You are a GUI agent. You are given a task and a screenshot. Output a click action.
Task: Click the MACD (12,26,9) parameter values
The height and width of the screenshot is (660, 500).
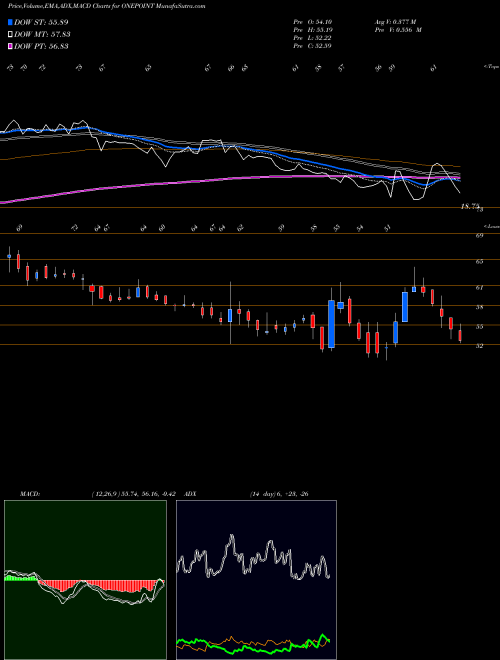tap(136, 494)
